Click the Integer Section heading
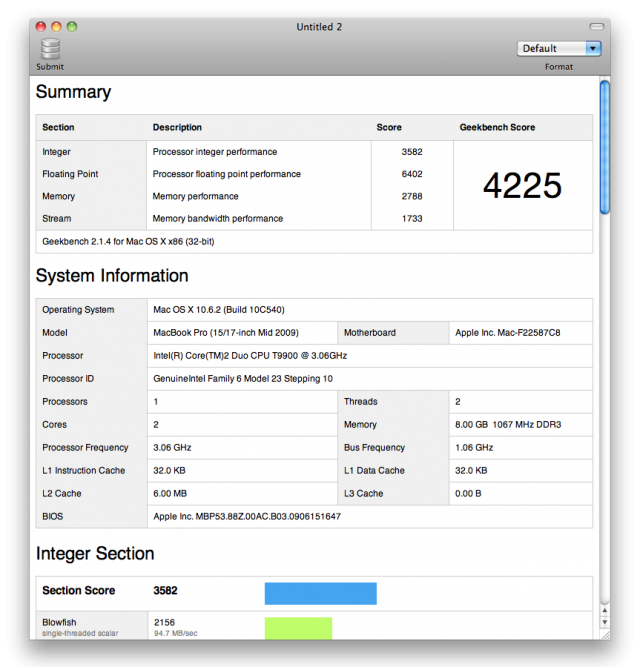Viewport: 640px width, 668px height. [x=95, y=554]
